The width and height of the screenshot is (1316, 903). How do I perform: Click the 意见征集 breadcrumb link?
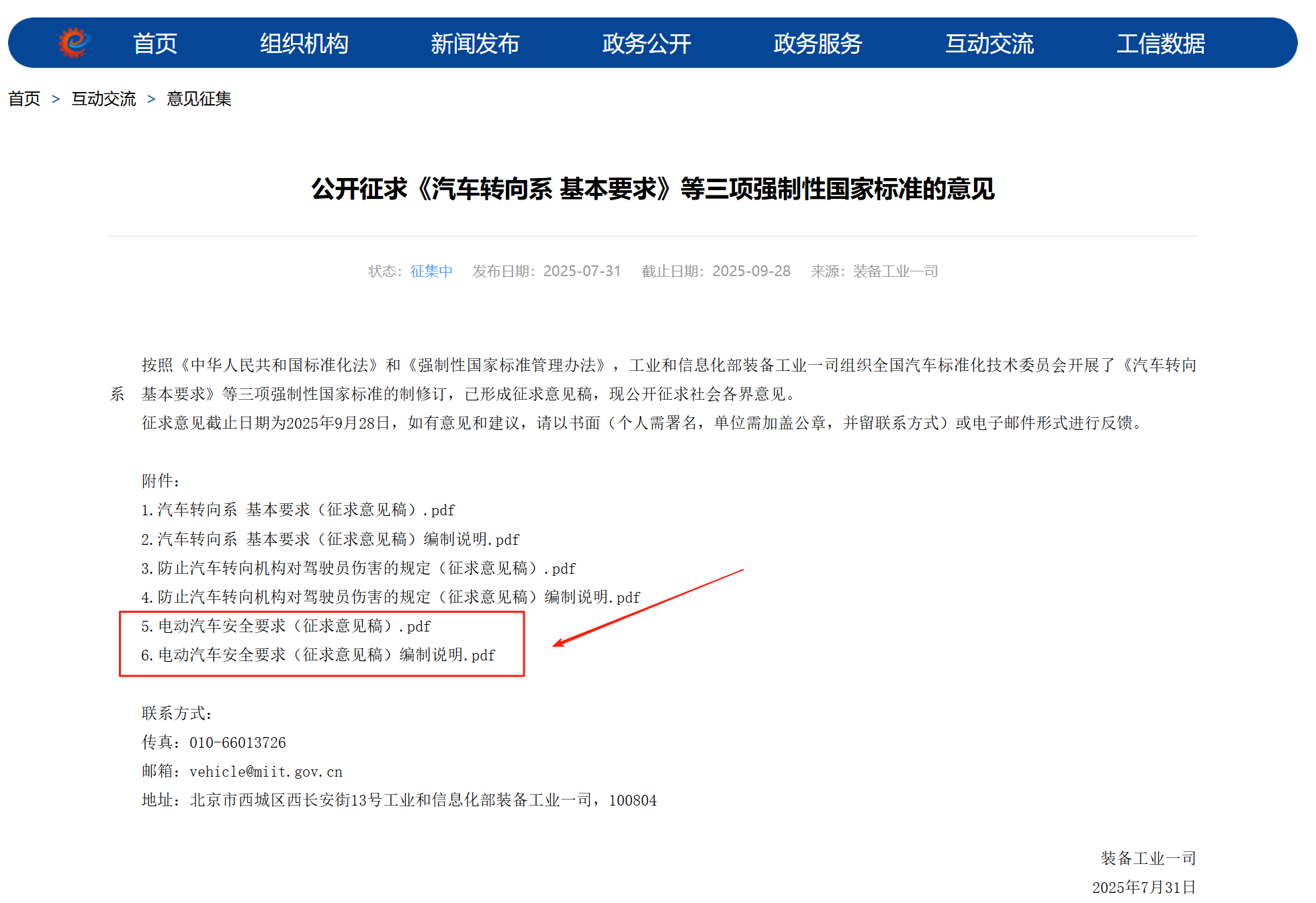[199, 99]
